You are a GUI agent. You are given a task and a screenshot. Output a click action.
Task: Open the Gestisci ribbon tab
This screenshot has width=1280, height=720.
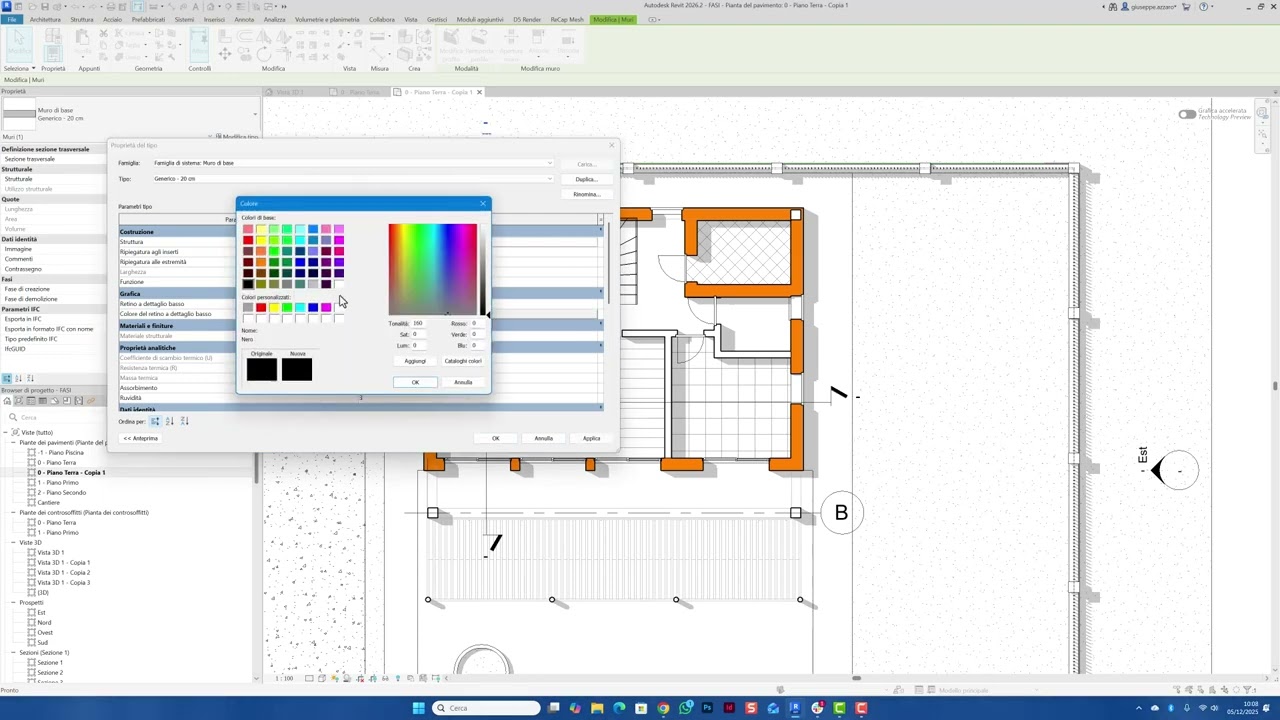point(437,19)
